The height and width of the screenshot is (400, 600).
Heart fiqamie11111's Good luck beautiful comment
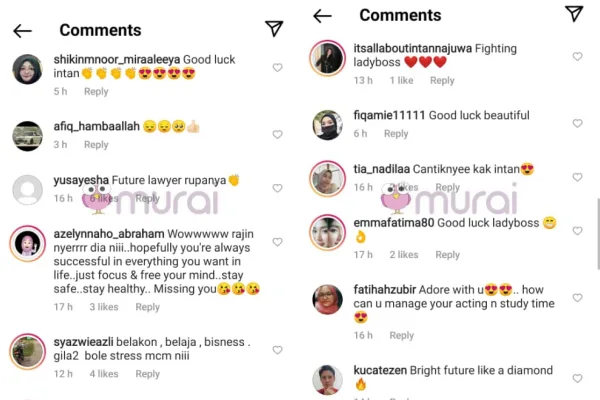(x=577, y=123)
